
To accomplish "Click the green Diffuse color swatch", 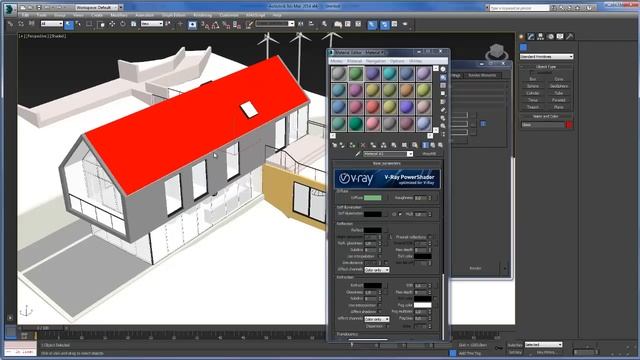I will [x=372, y=198].
